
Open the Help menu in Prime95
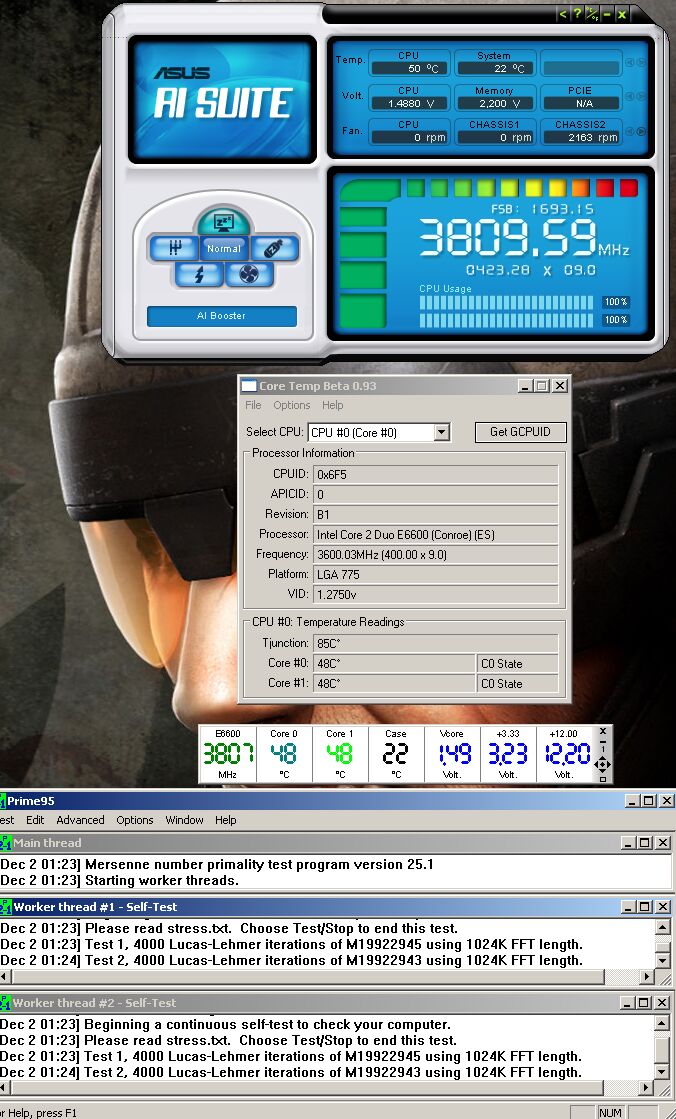(x=226, y=820)
